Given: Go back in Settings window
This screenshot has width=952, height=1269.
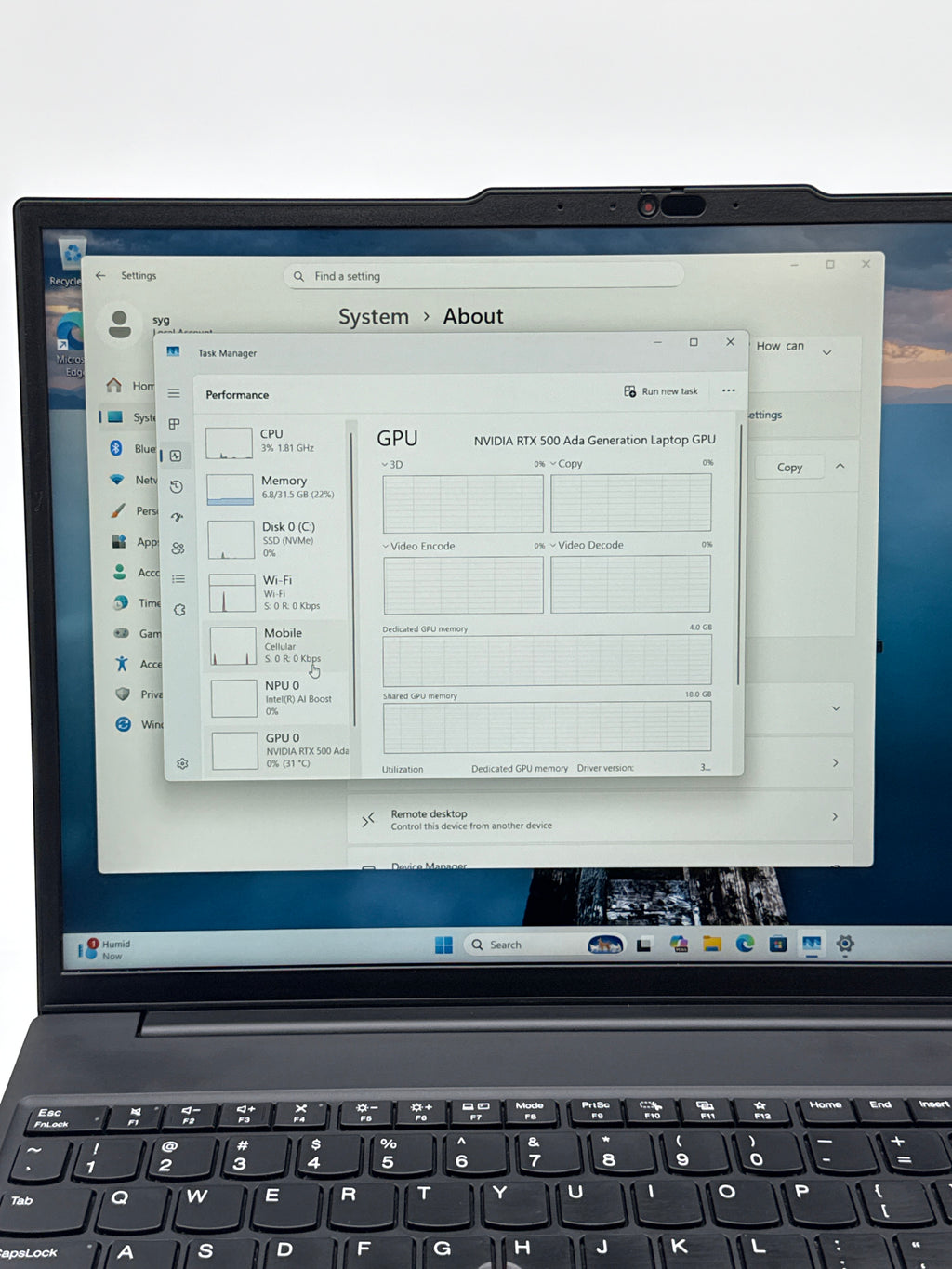Looking at the screenshot, I should (x=100, y=275).
